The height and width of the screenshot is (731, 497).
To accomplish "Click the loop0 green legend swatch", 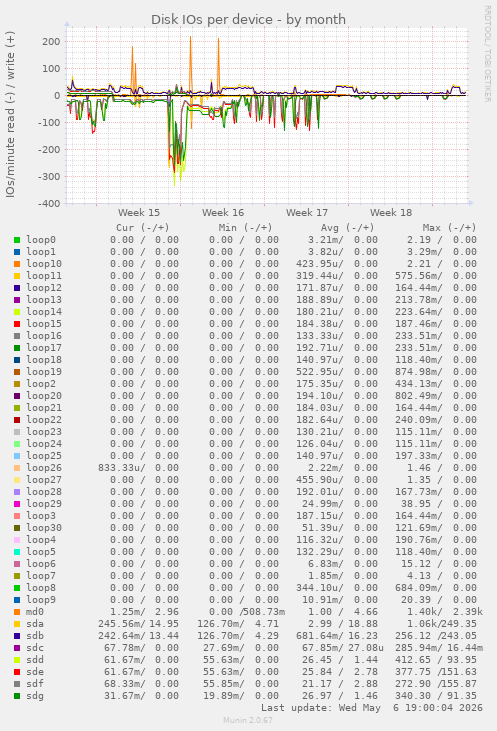I will (x=17, y=240).
